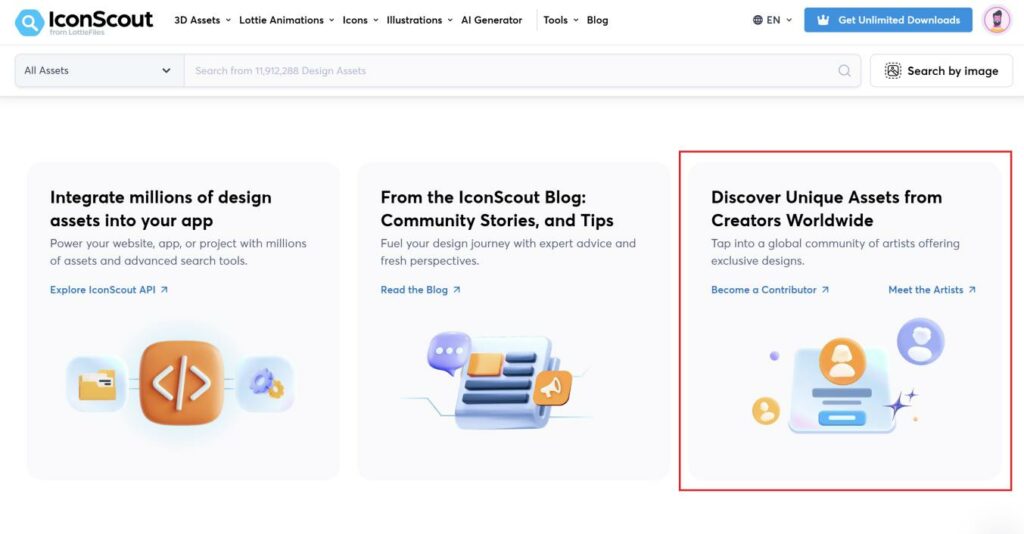Click the image-search icon in Search by image
The height and width of the screenshot is (534, 1024).
[893, 71]
